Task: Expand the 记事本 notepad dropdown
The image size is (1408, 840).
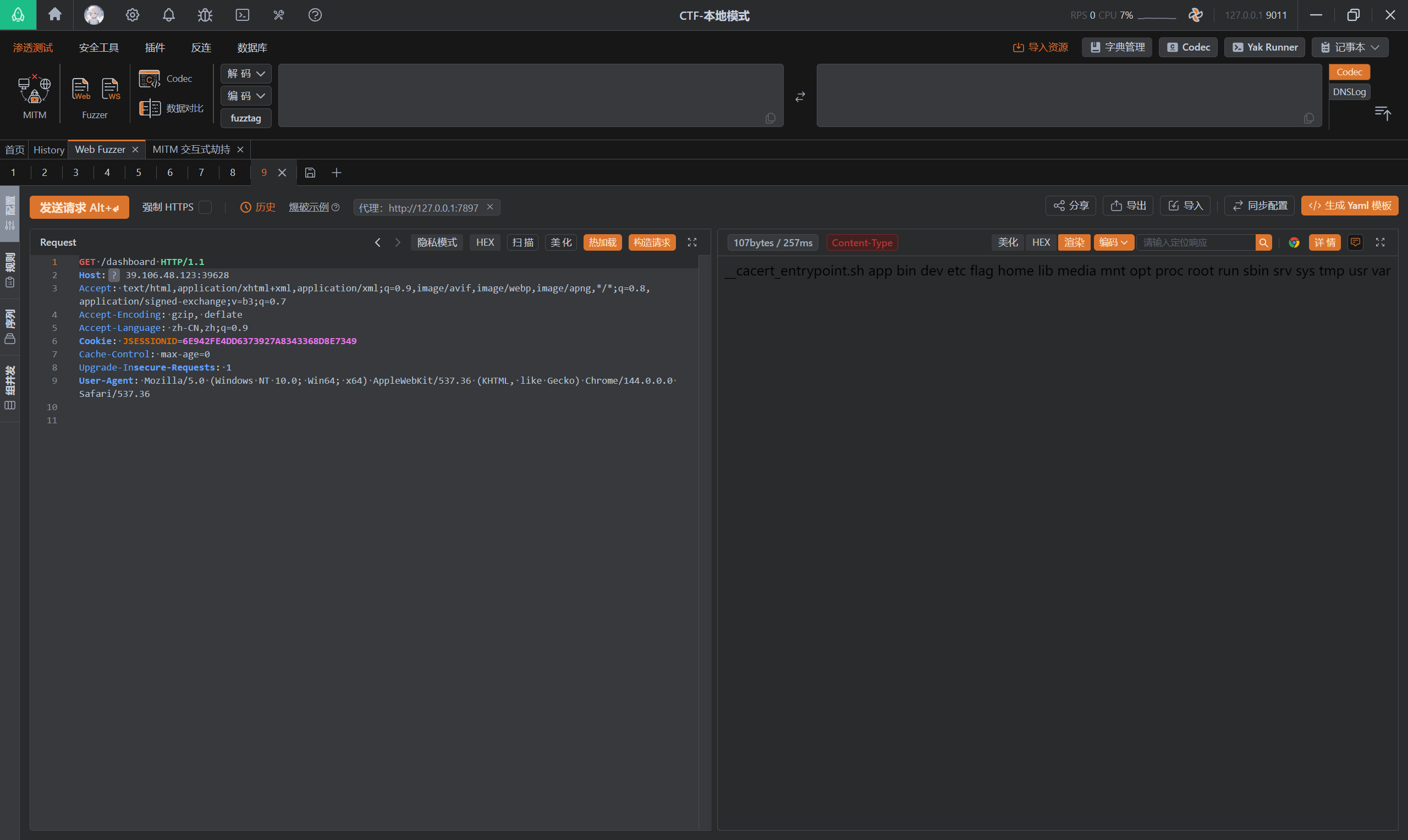Action: 1350,47
